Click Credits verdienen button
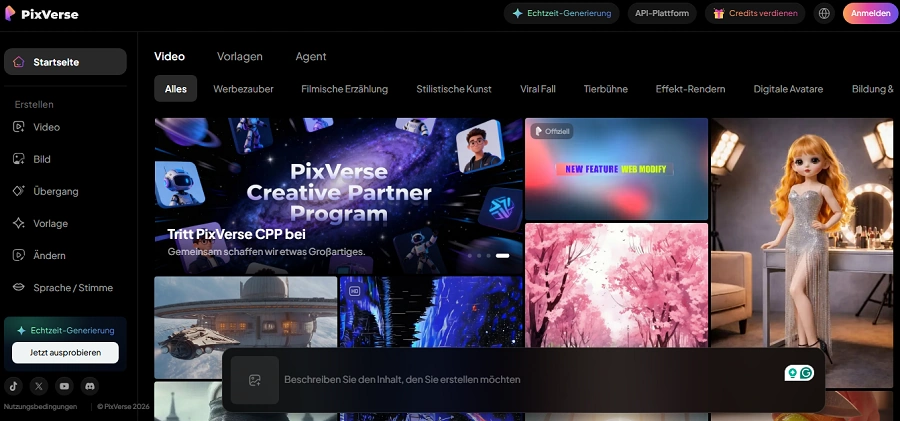 [x=755, y=13]
